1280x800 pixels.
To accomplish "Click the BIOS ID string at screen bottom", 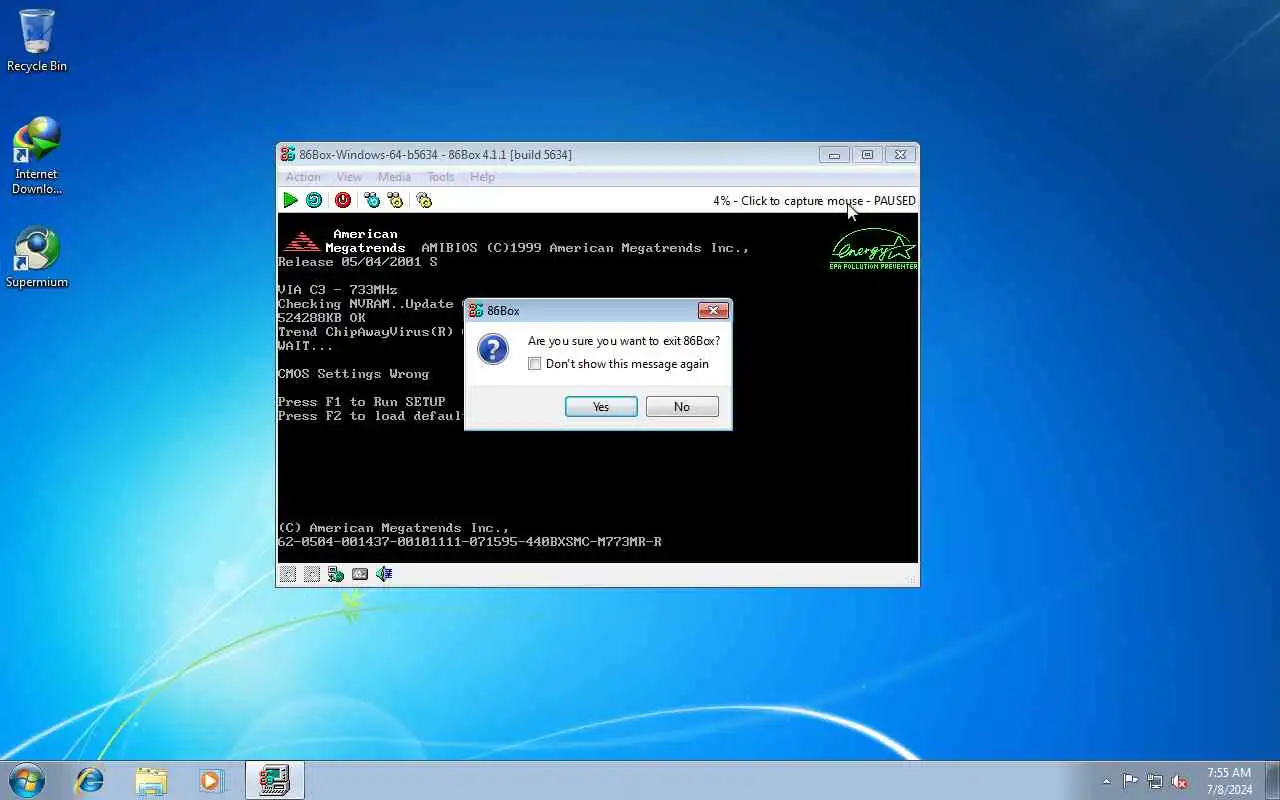I will pos(469,542).
